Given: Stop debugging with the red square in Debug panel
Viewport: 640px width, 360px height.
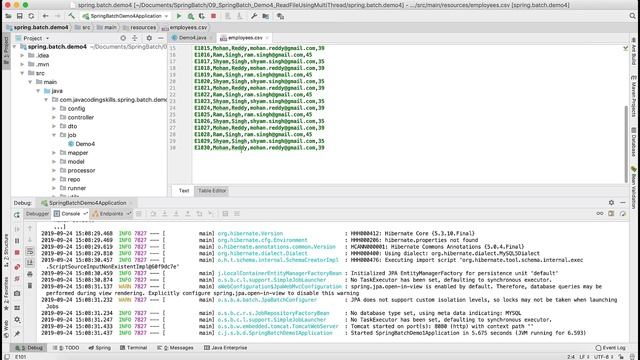Looking at the screenshot, I should click(17, 253).
